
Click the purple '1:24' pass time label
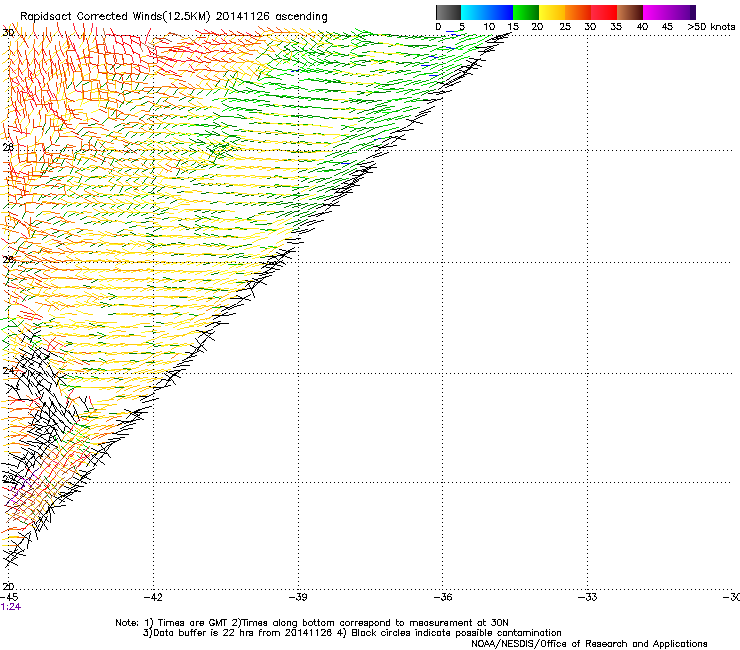(10, 607)
